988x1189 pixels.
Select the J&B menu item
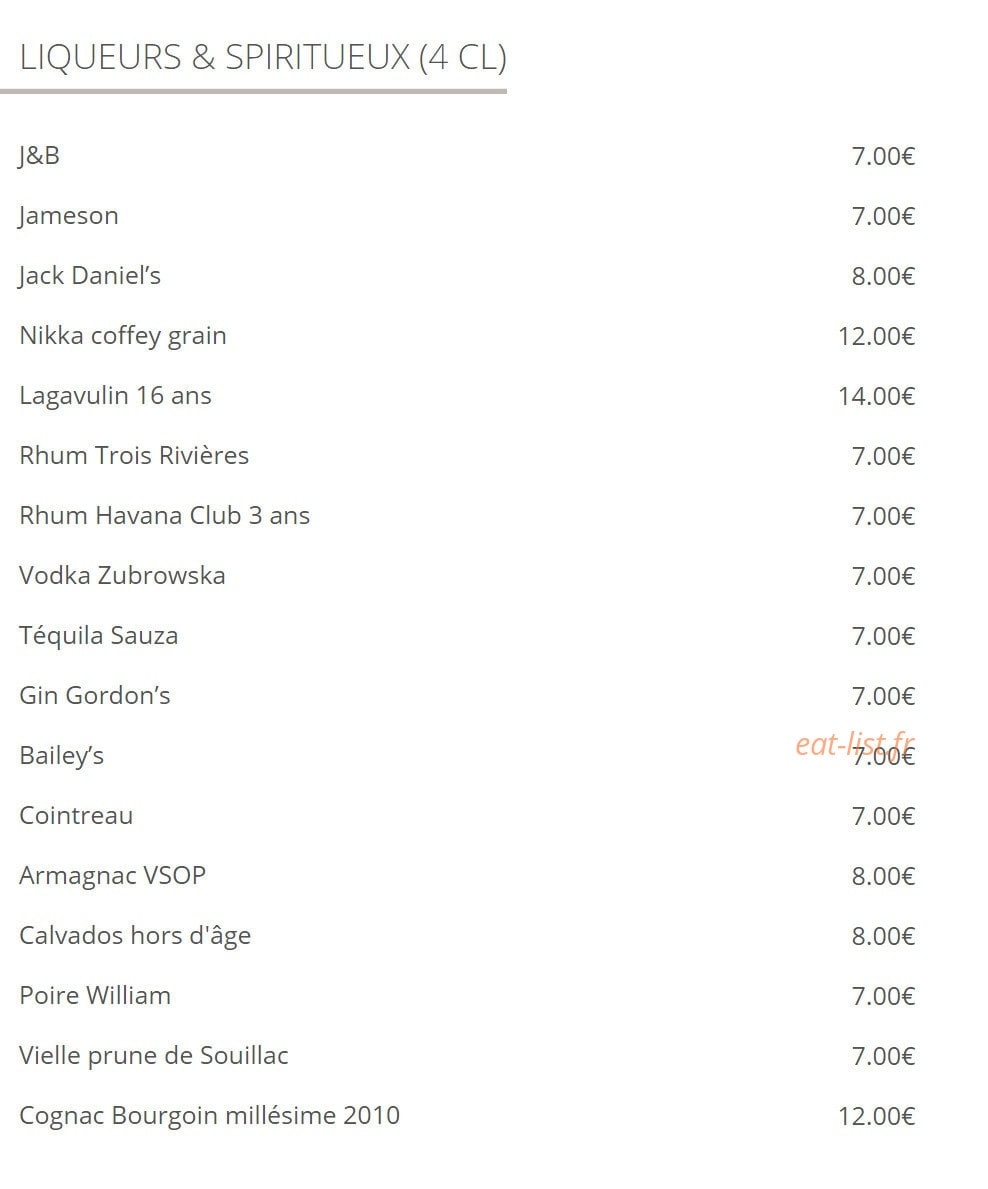point(39,156)
